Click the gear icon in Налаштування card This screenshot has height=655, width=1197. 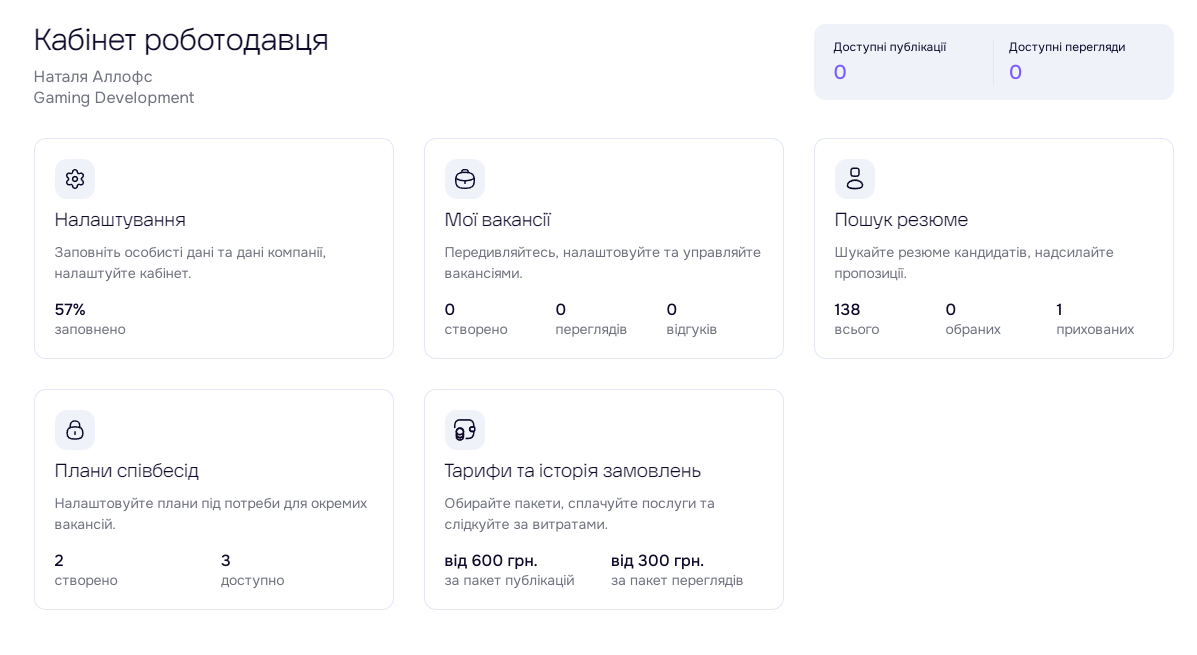[x=75, y=179]
